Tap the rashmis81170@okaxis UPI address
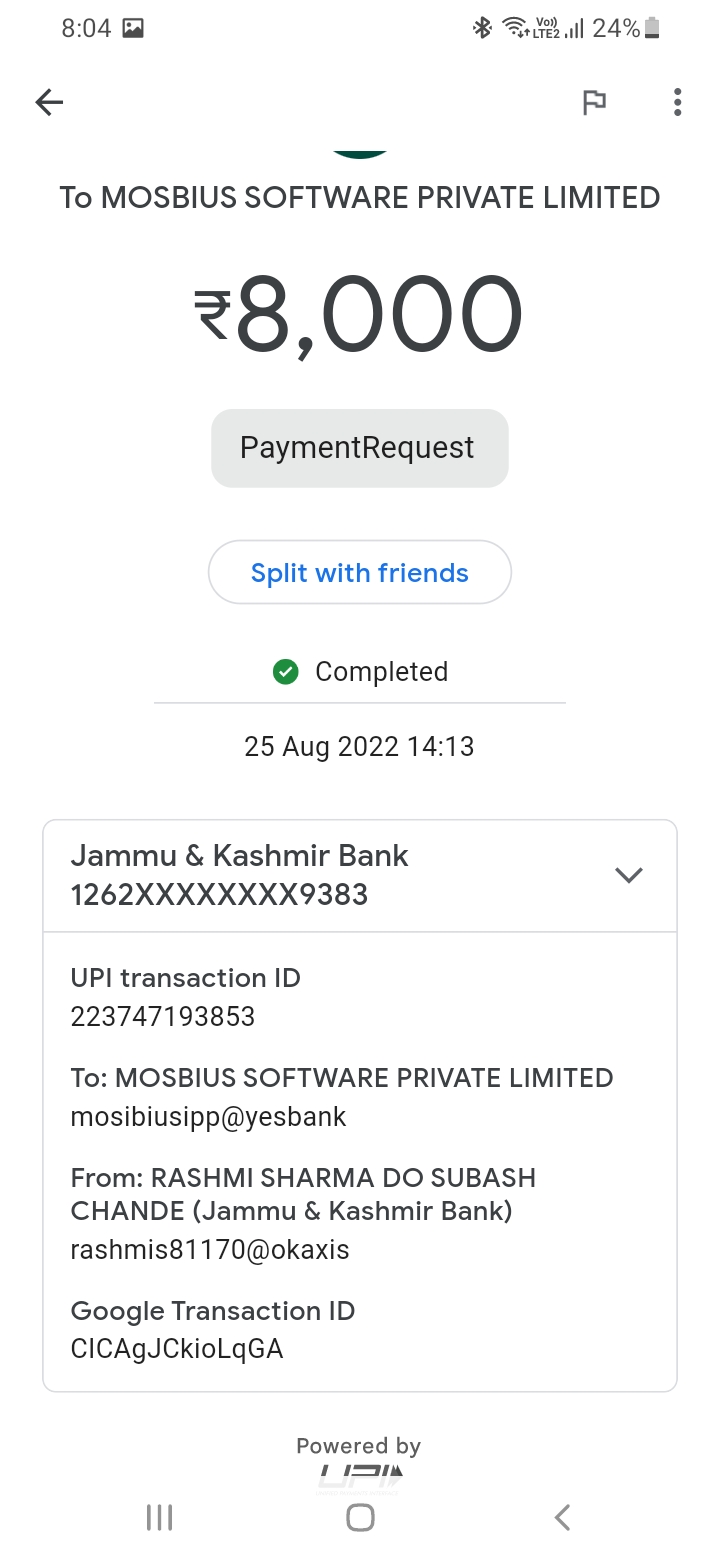 coord(210,1250)
